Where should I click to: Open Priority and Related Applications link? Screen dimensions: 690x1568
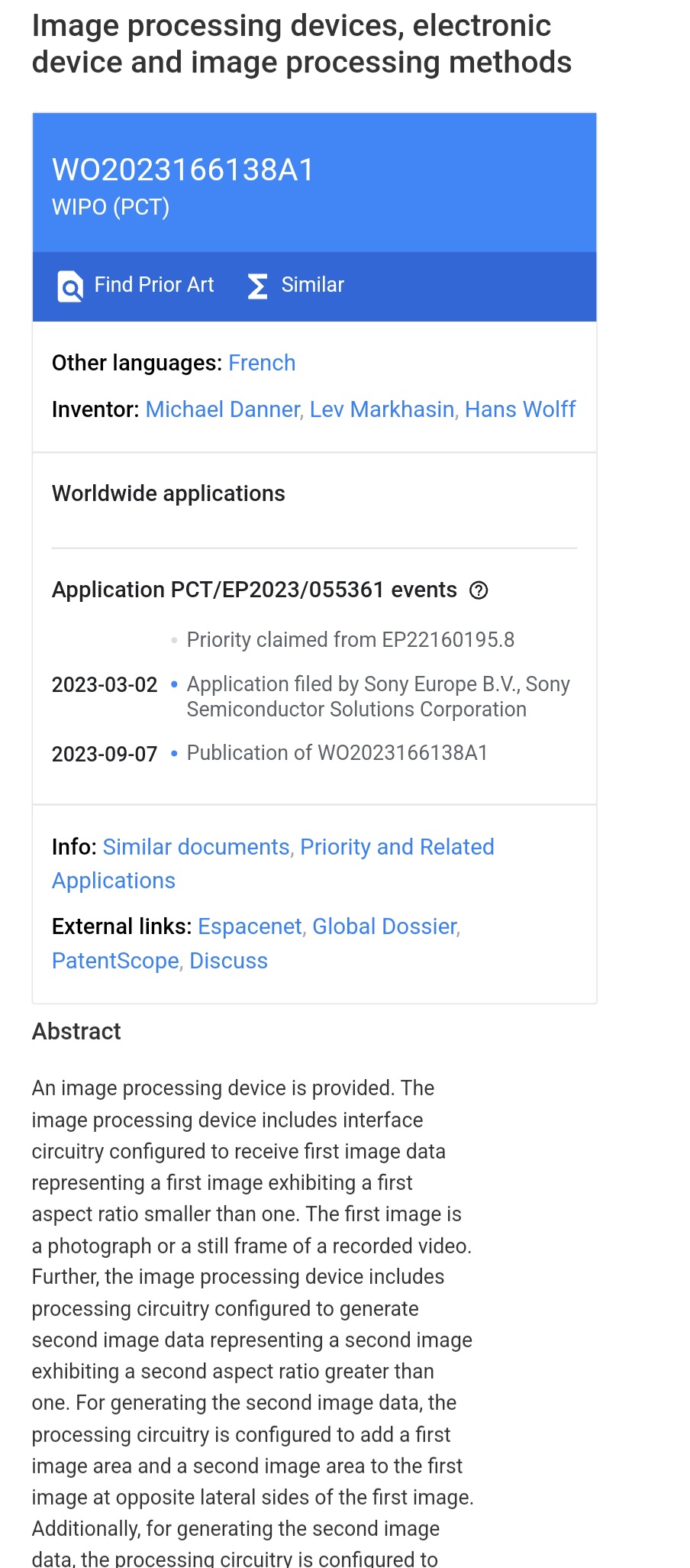coord(273,864)
